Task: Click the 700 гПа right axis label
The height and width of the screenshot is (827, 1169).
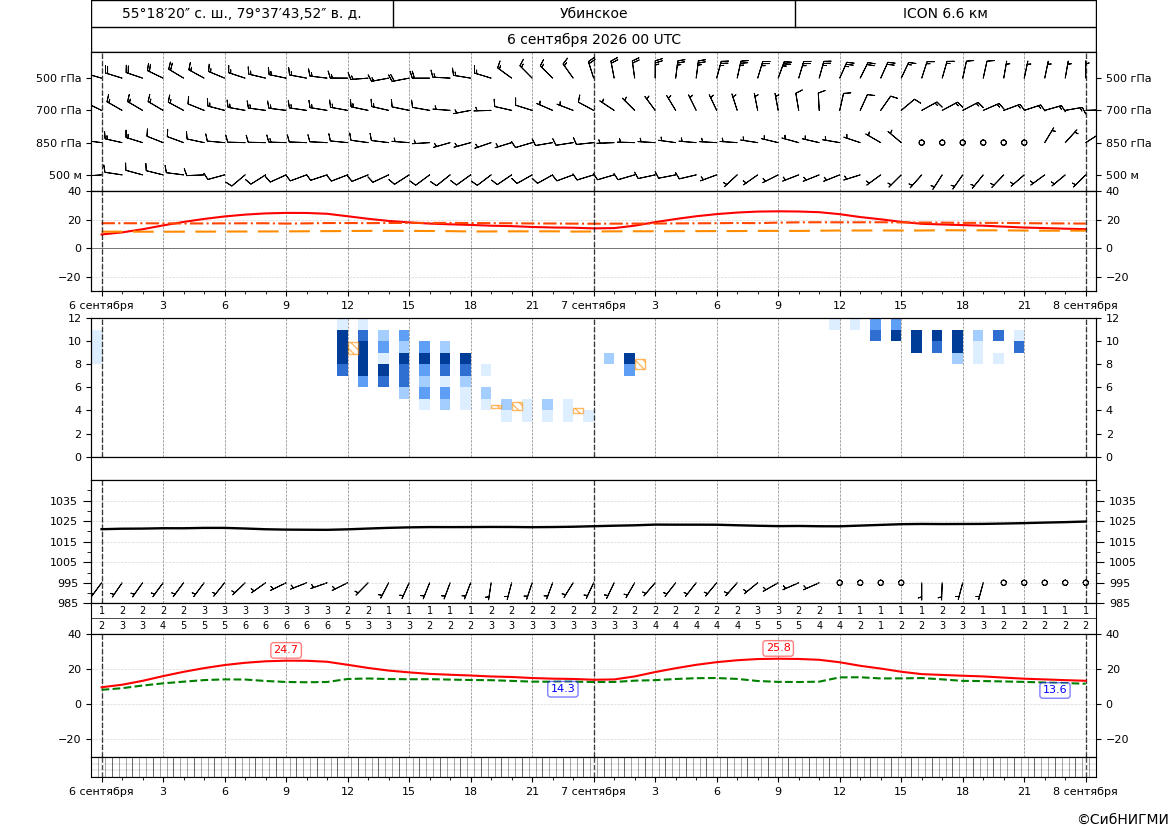Action: click(x=1128, y=110)
